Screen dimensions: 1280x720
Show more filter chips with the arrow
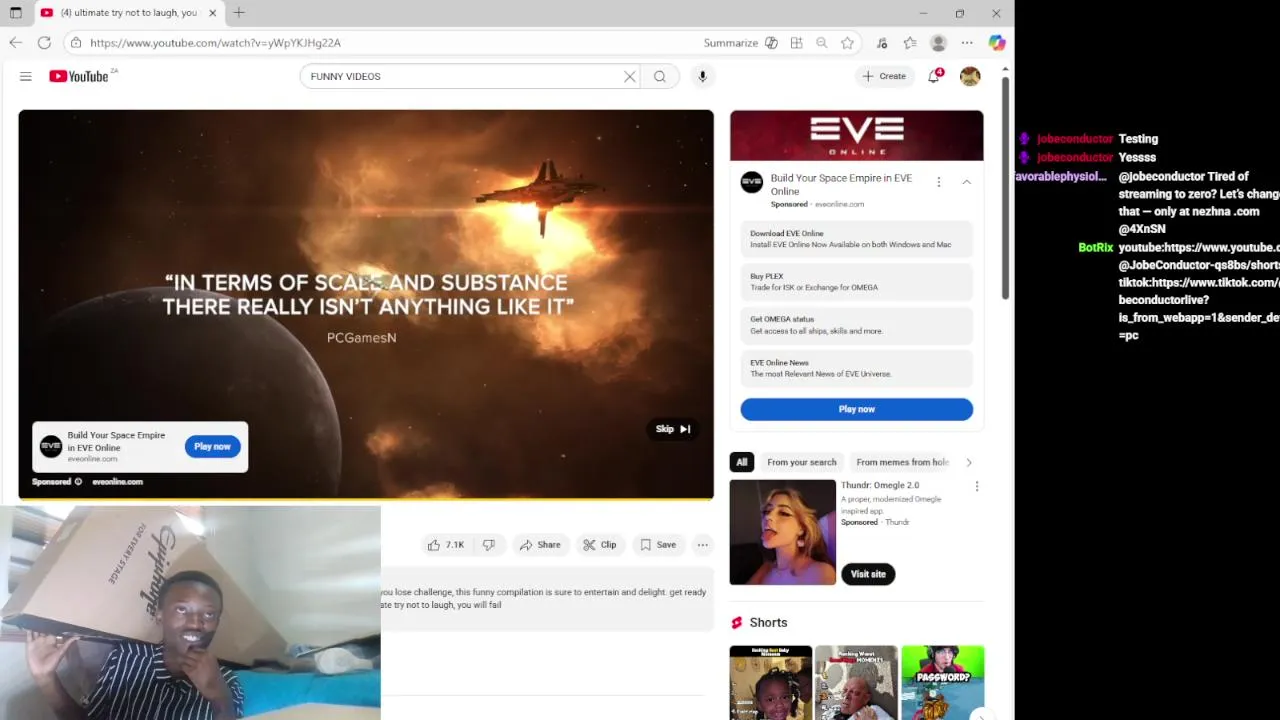[968, 462]
